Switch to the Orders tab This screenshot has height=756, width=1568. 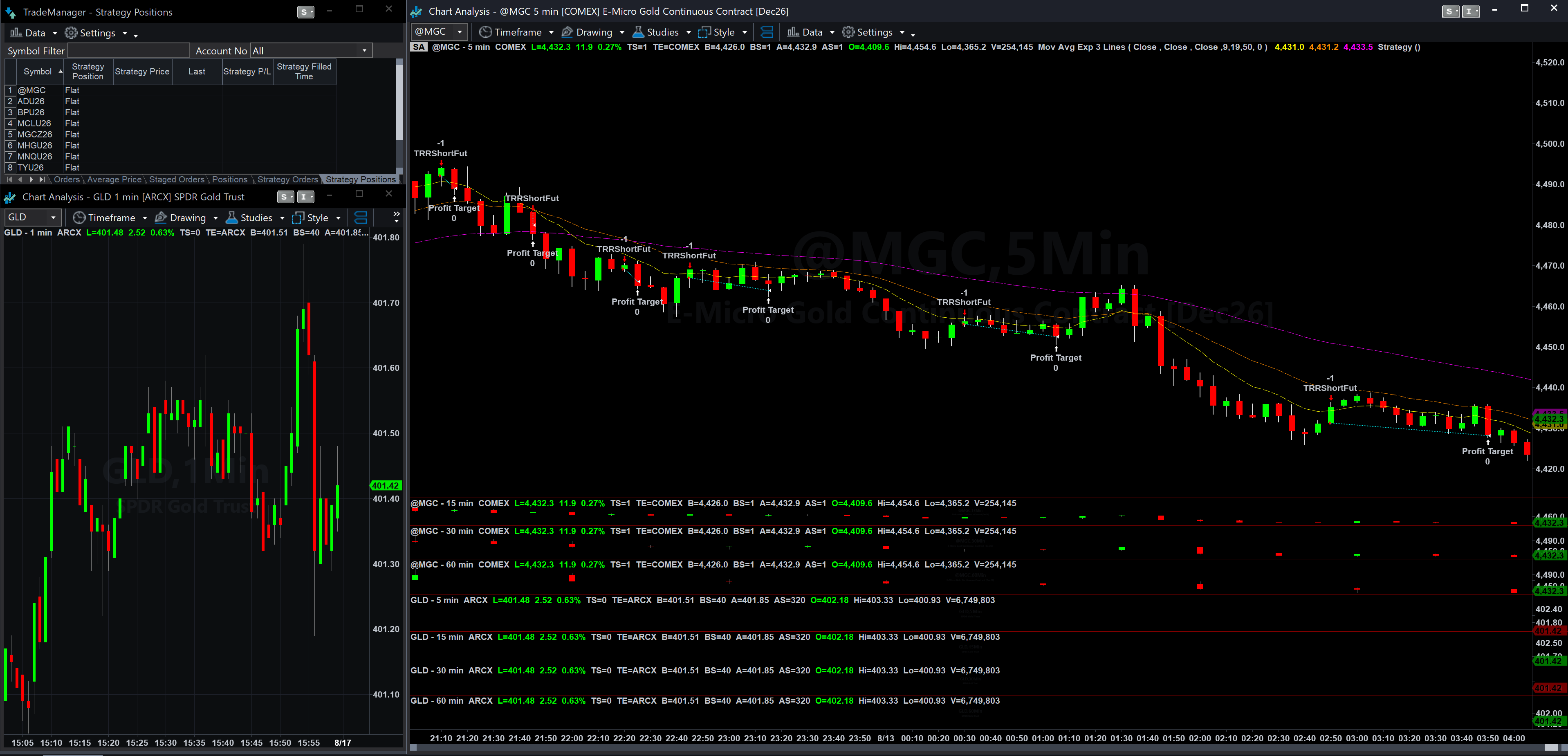(x=66, y=179)
